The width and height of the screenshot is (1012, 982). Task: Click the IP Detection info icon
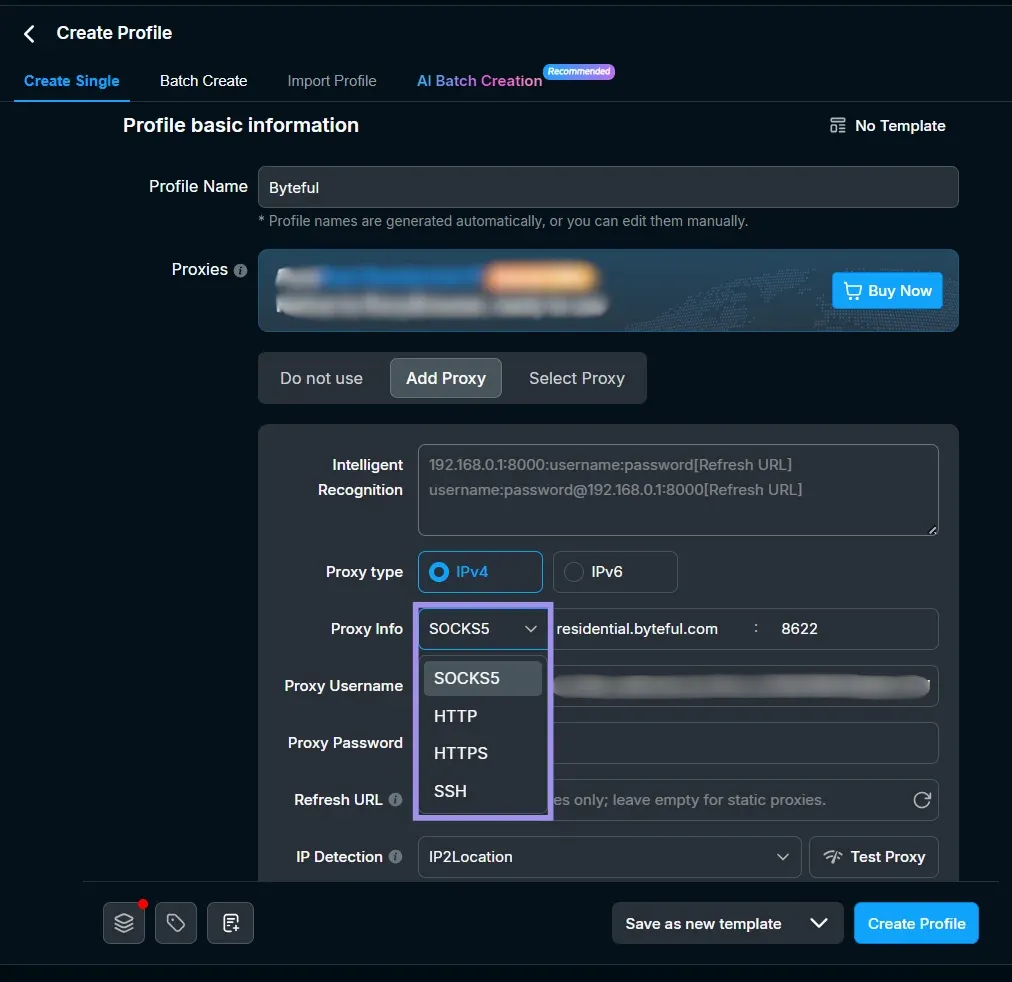tap(396, 857)
